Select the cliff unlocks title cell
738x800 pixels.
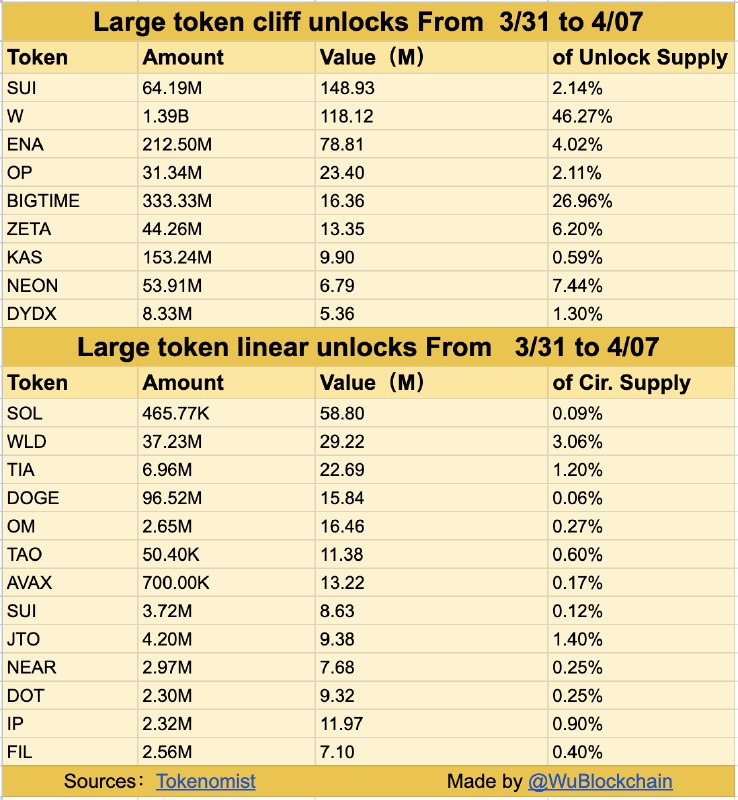pyautogui.click(x=368, y=22)
